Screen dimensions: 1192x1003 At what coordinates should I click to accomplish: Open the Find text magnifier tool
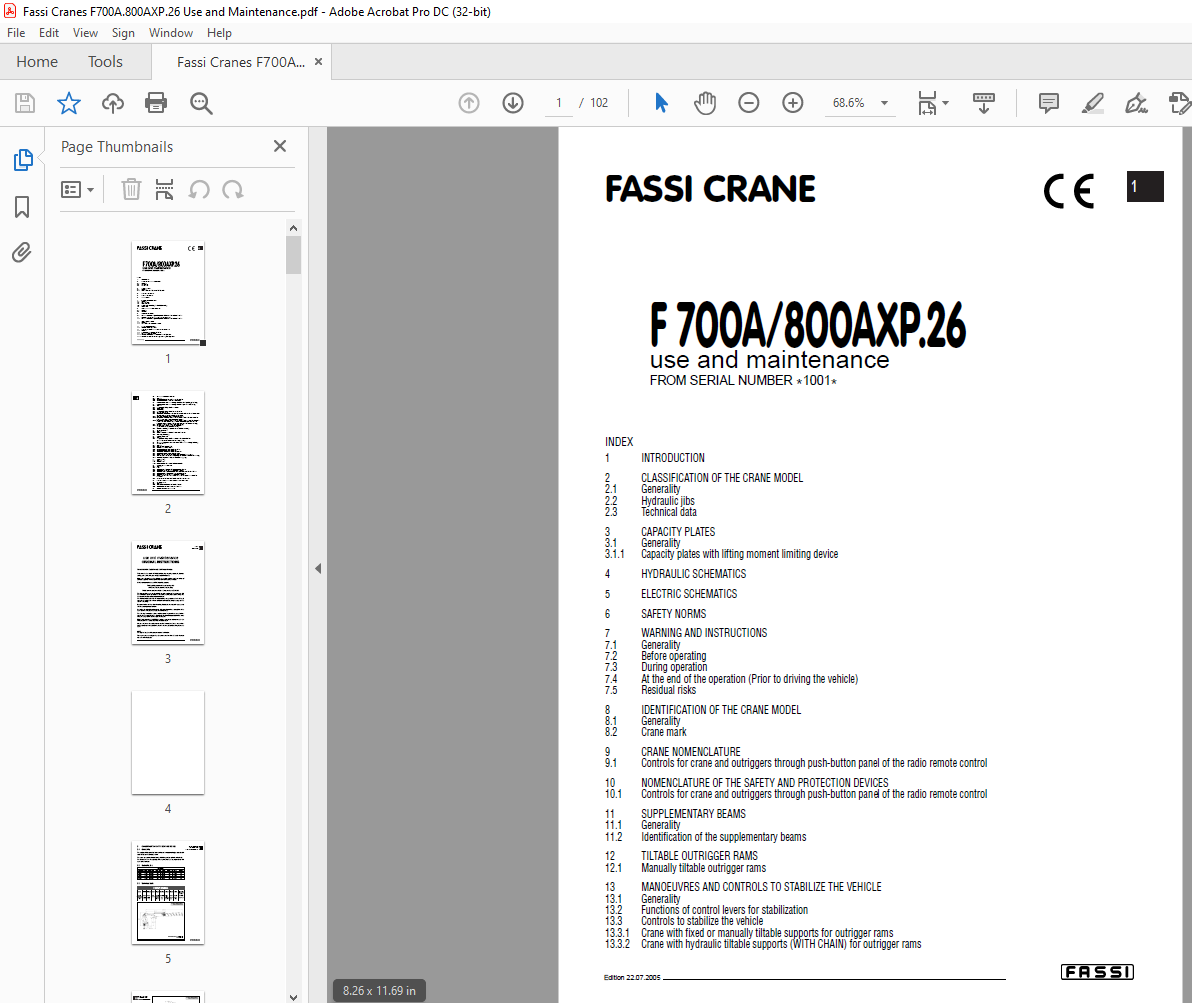click(x=201, y=103)
